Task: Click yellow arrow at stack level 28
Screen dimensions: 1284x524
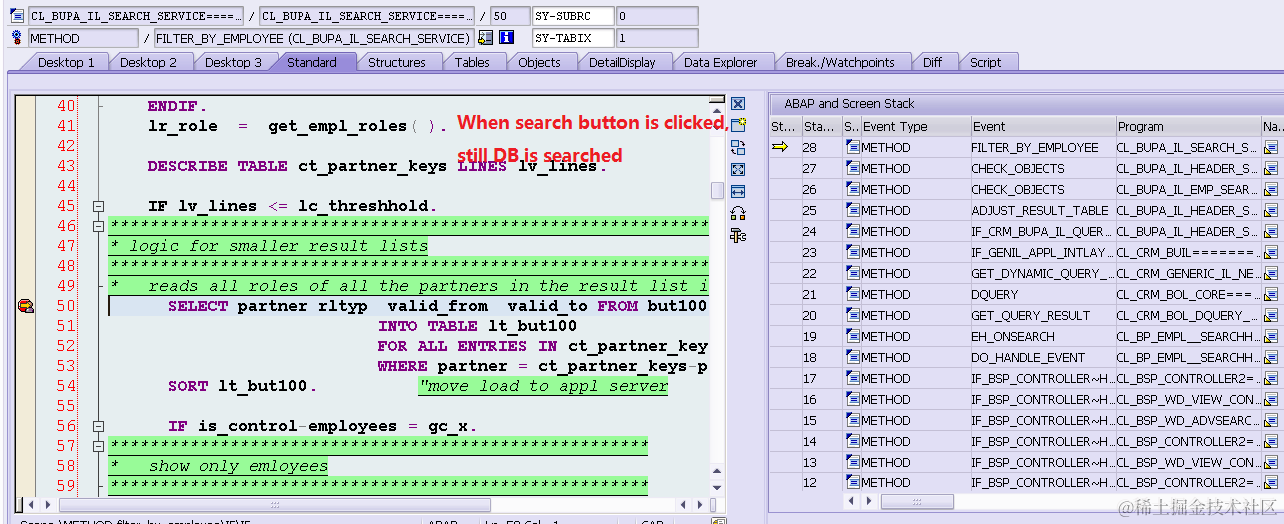Action: pyautogui.click(x=781, y=147)
